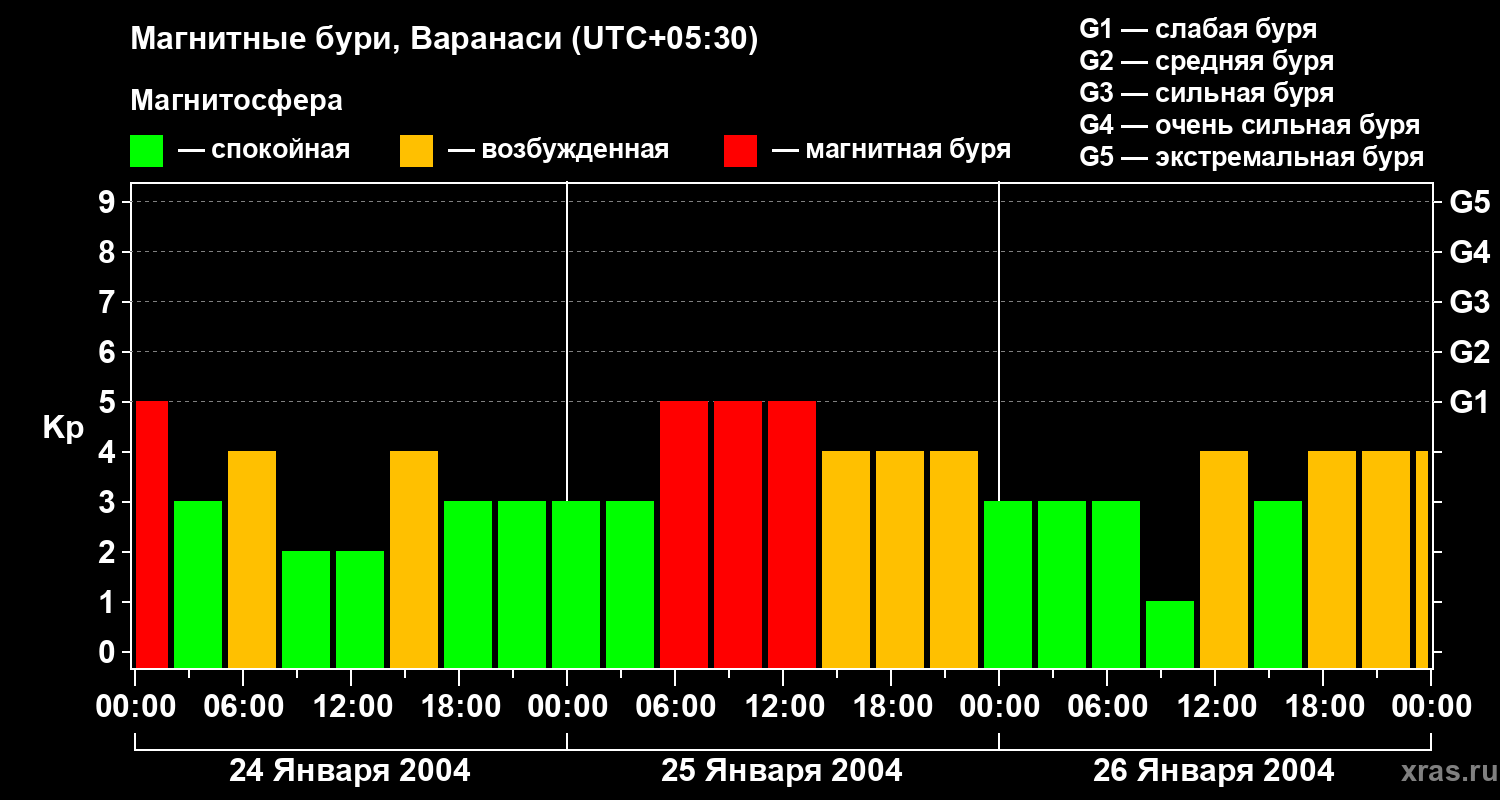Click the yellow Kp 4 bar over 18:00, 25 January
The height and width of the screenshot is (800, 1500).
(x=900, y=559)
